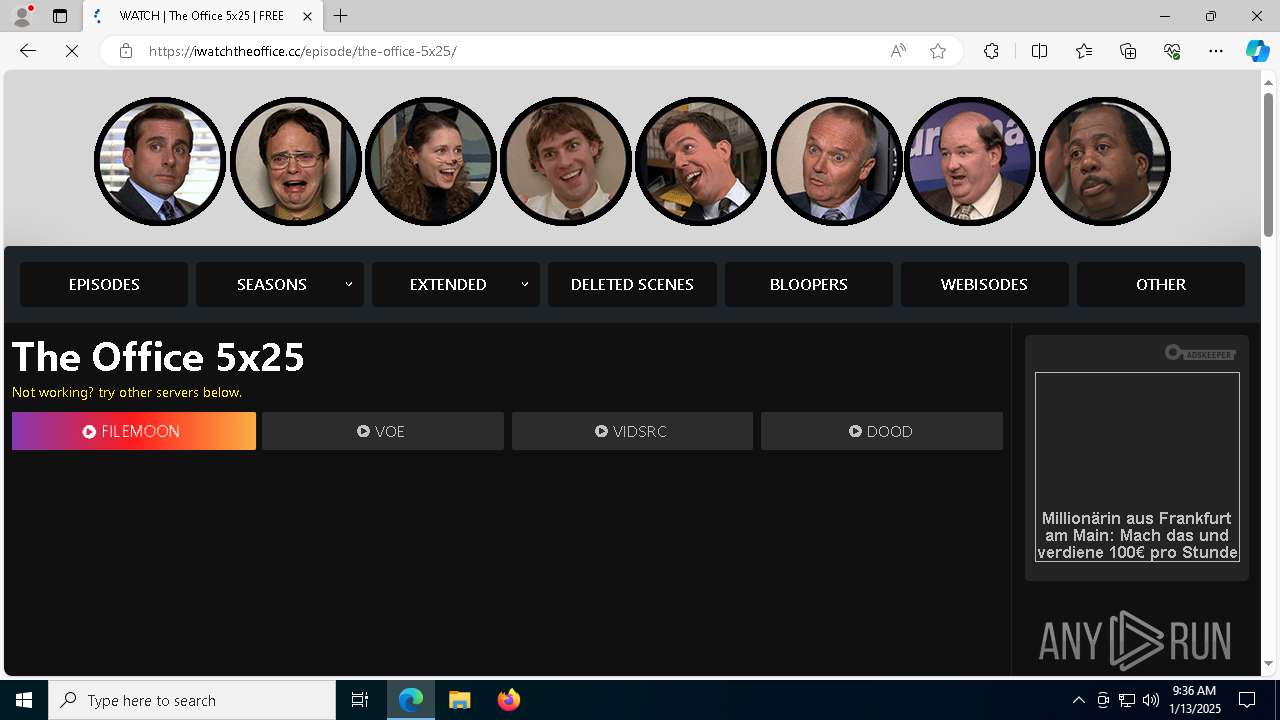The height and width of the screenshot is (720, 1280).
Task: Add this page to favorites
Action: (x=938, y=51)
